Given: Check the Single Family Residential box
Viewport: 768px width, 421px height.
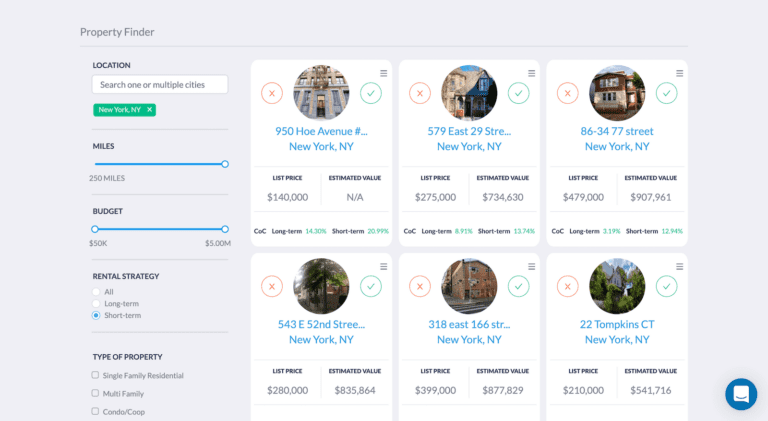Looking at the screenshot, I should point(95,375).
